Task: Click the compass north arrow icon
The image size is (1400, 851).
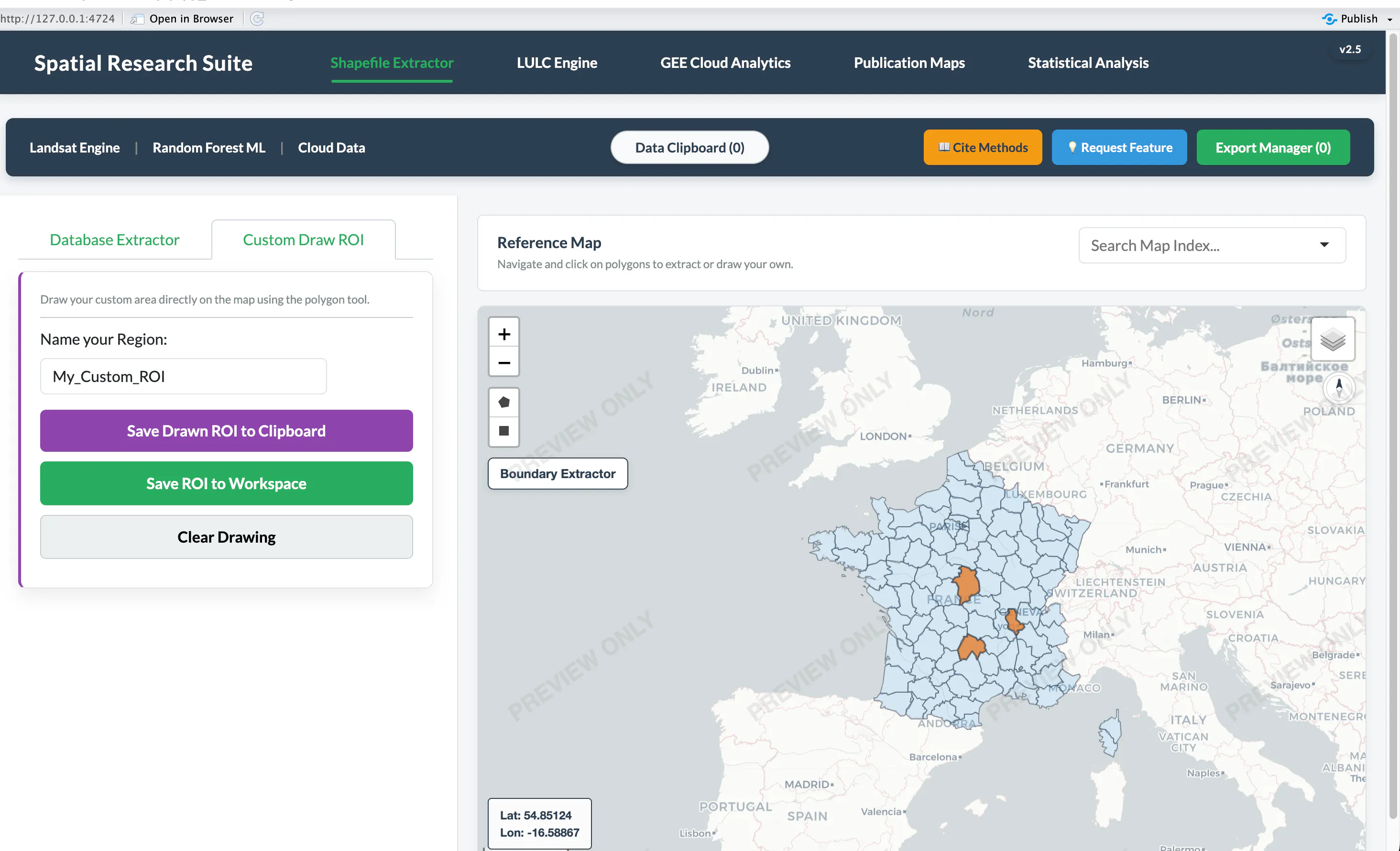Action: pyautogui.click(x=1339, y=388)
